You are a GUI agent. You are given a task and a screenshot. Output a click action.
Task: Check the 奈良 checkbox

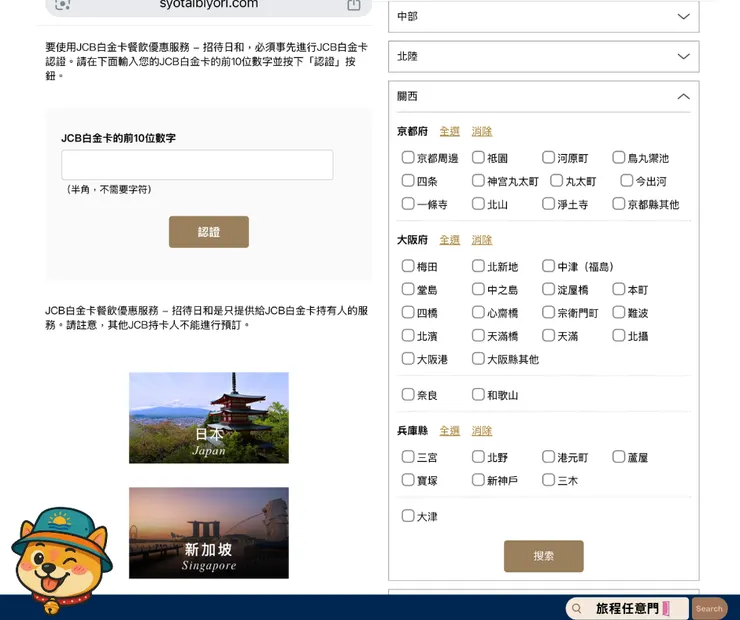pyautogui.click(x=408, y=394)
